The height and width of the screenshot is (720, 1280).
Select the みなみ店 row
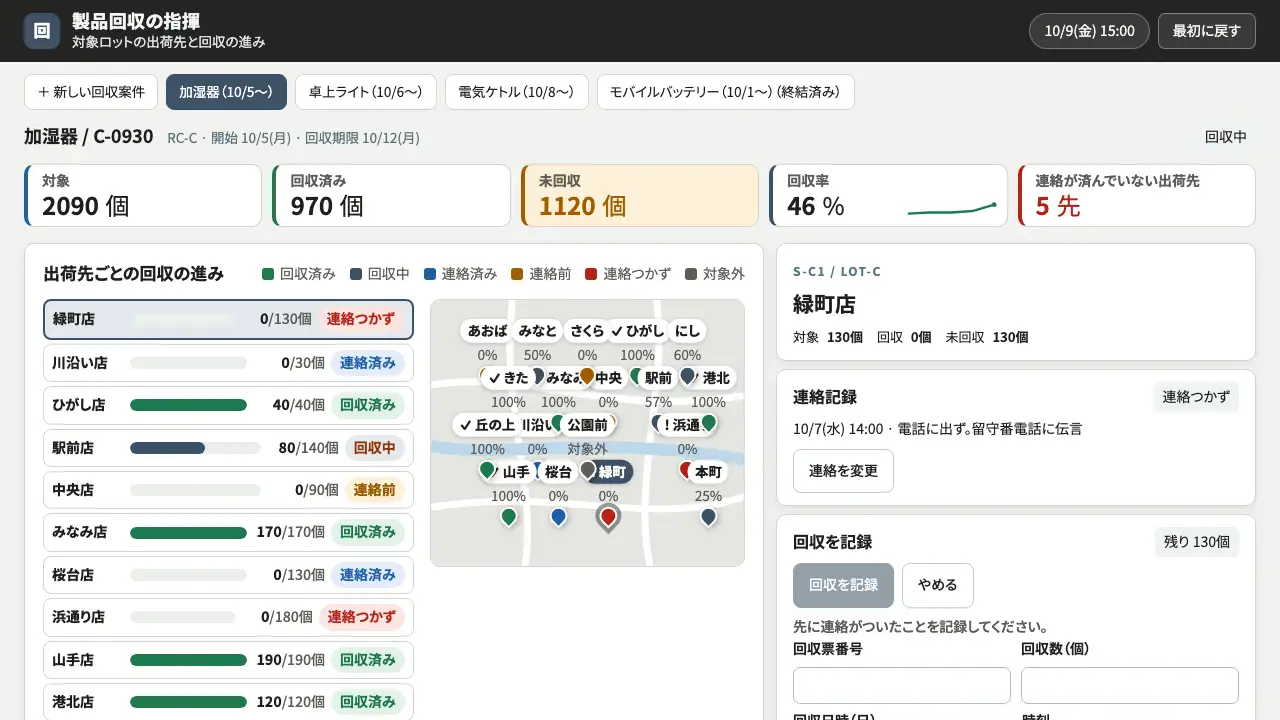(228, 532)
